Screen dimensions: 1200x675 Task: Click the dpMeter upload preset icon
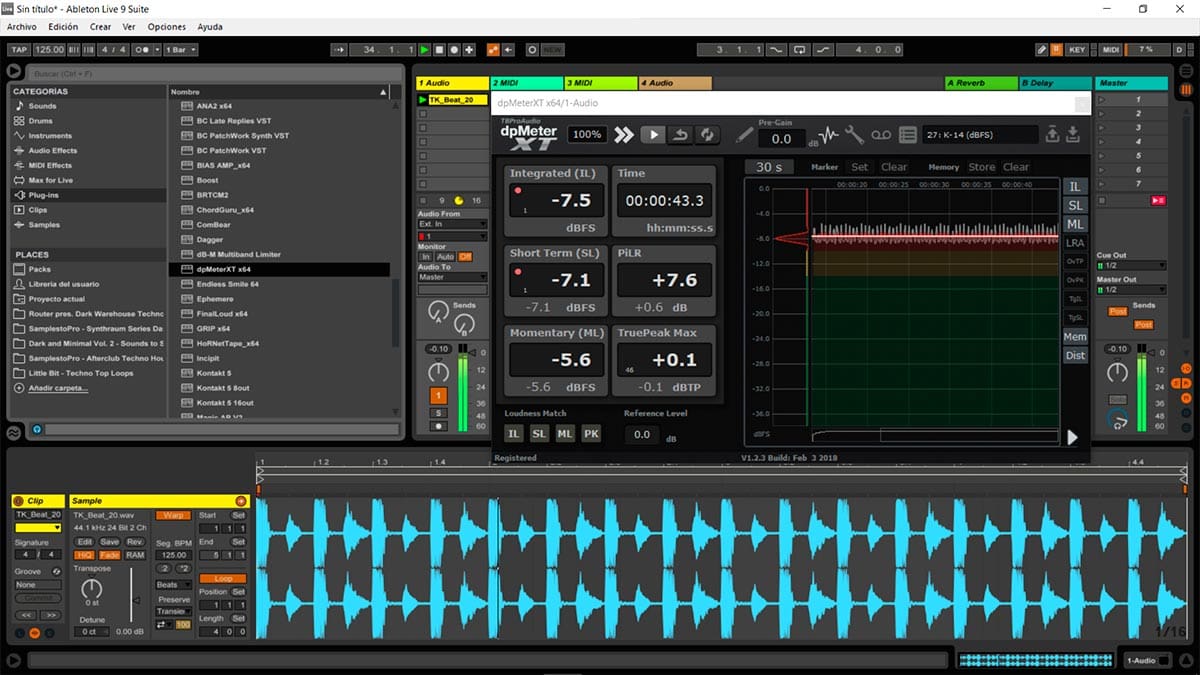click(x=1052, y=135)
